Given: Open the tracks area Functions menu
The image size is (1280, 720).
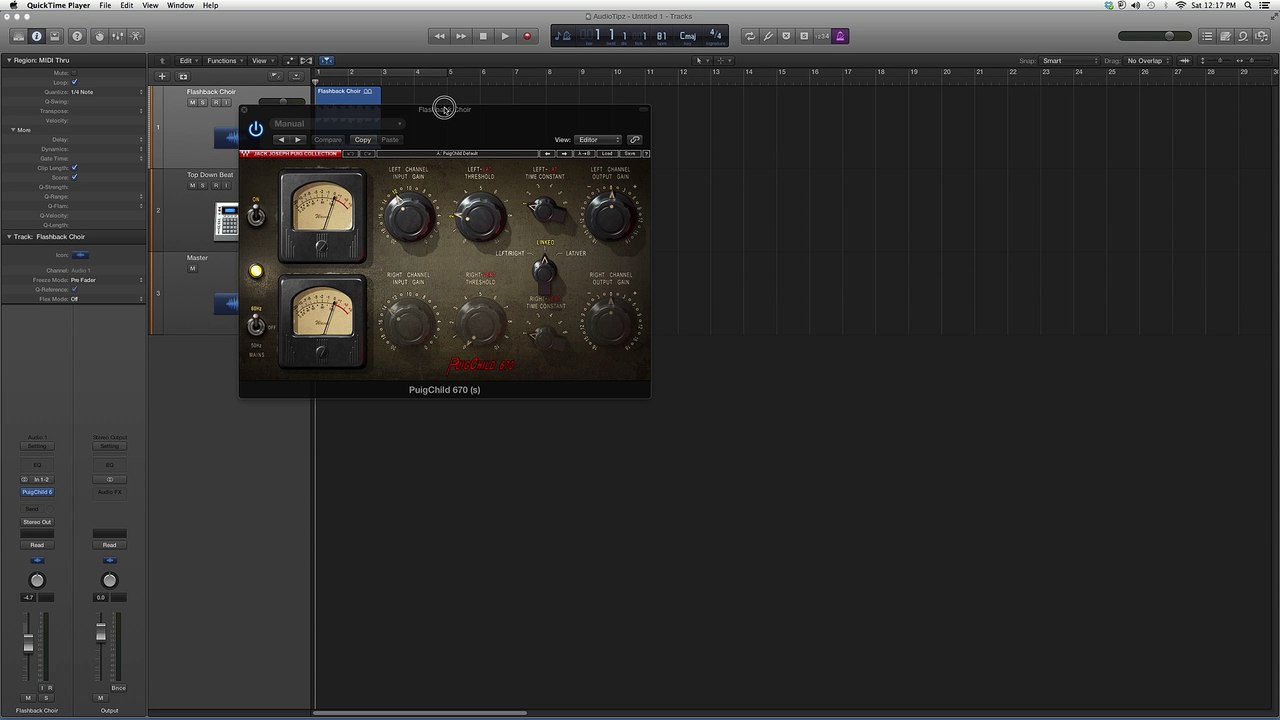Looking at the screenshot, I should (224, 61).
